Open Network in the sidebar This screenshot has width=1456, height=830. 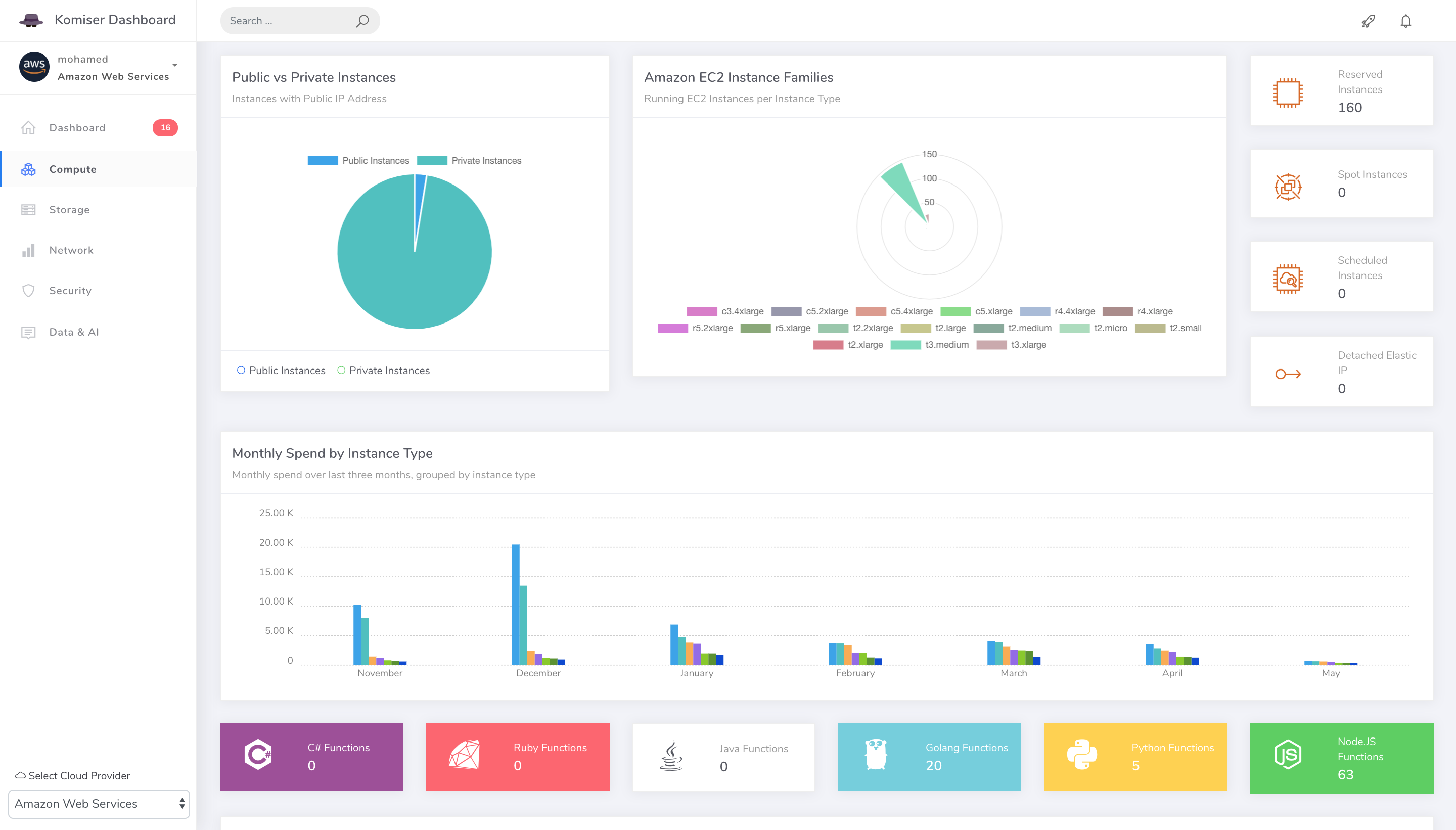[71, 250]
